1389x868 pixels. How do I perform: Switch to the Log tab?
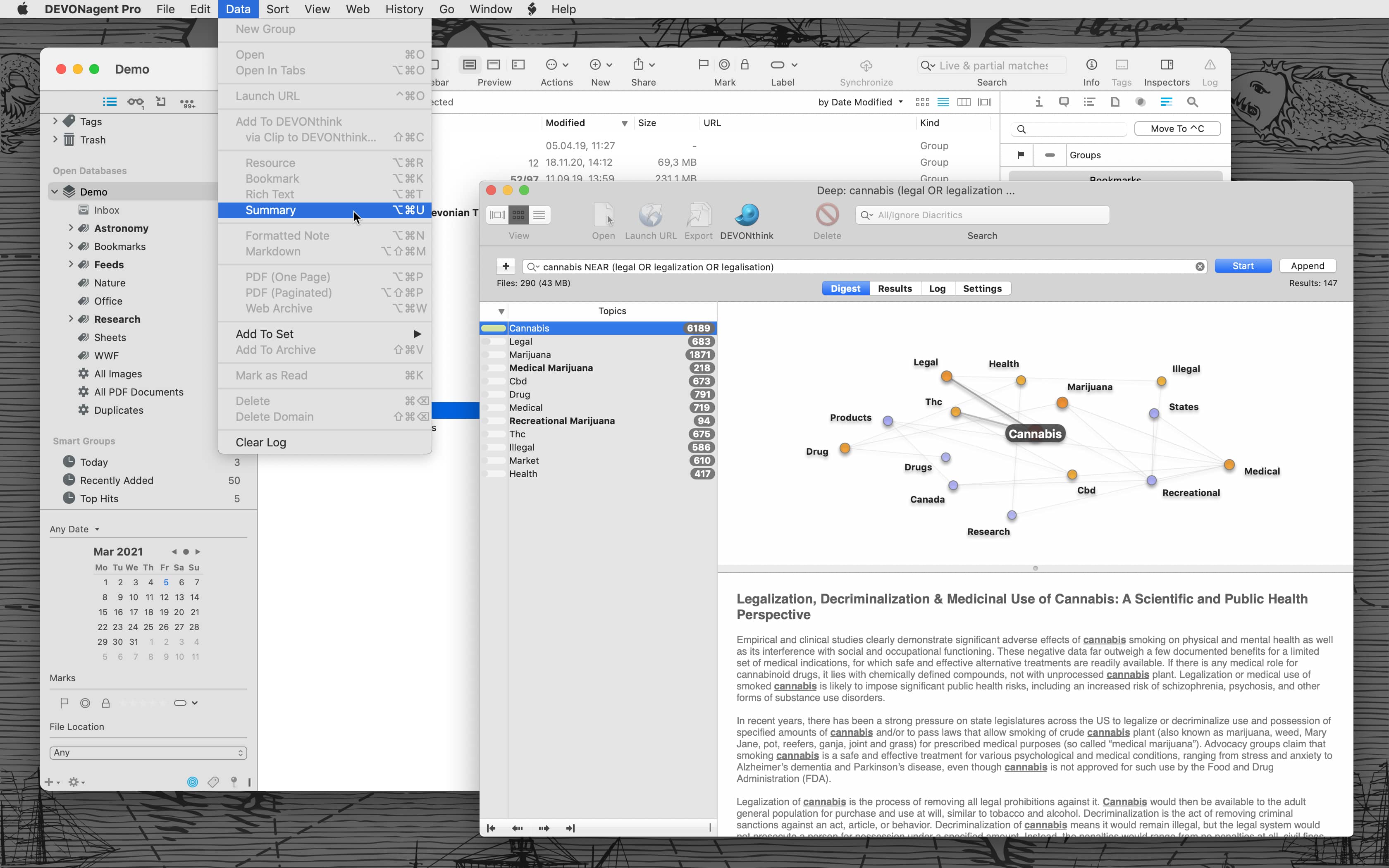(x=937, y=289)
